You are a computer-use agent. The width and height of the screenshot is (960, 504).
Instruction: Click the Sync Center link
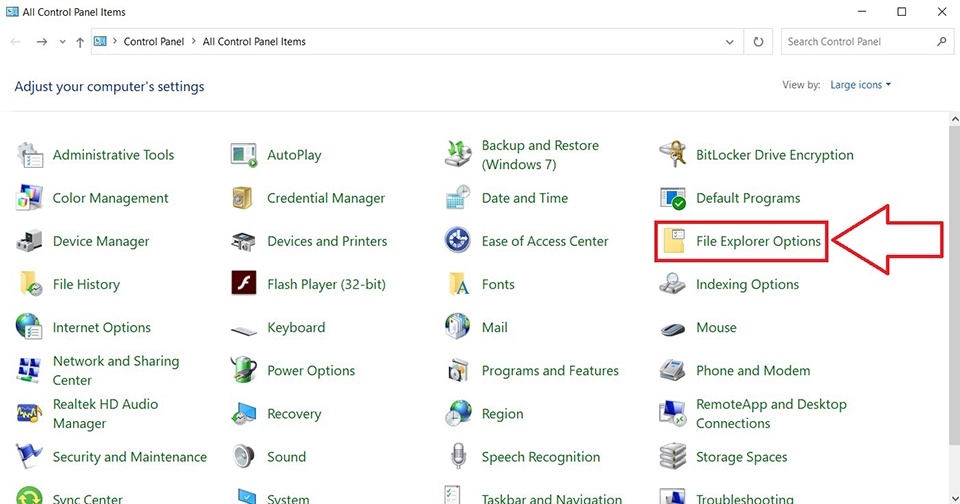88,498
